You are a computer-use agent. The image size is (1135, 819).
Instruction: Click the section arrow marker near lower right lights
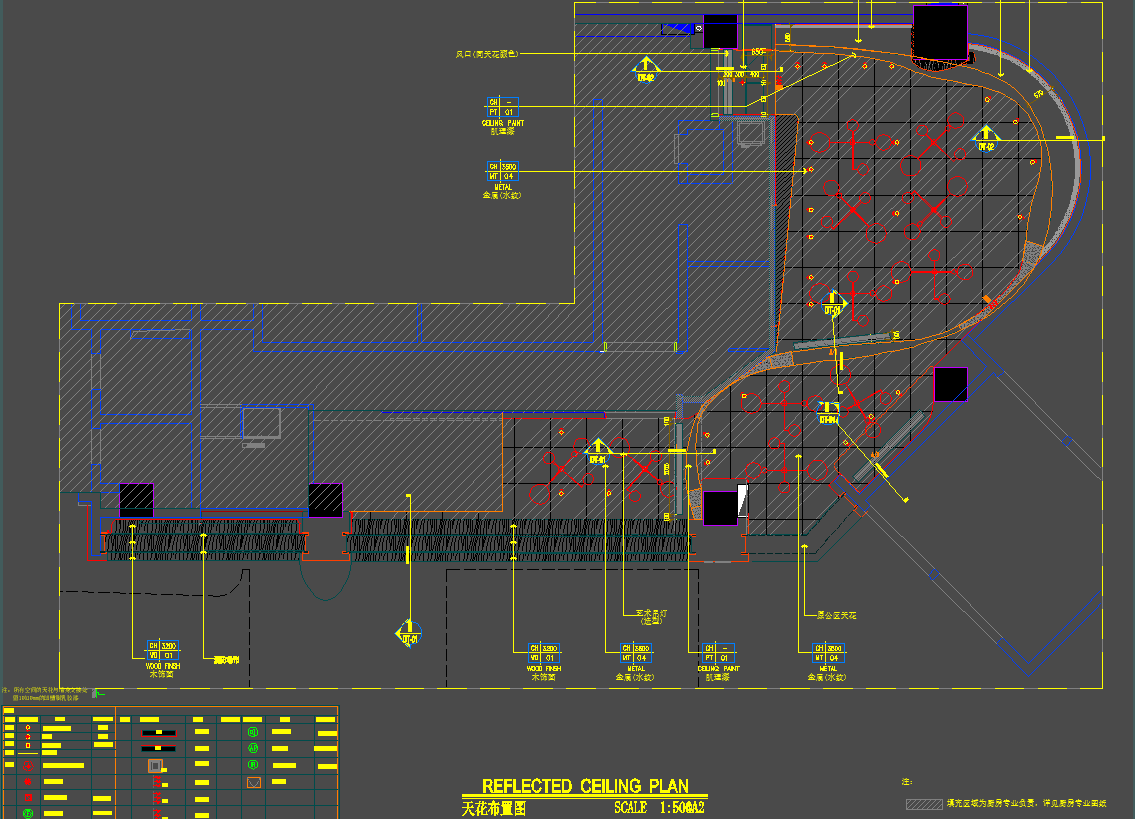pyautogui.click(x=828, y=412)
